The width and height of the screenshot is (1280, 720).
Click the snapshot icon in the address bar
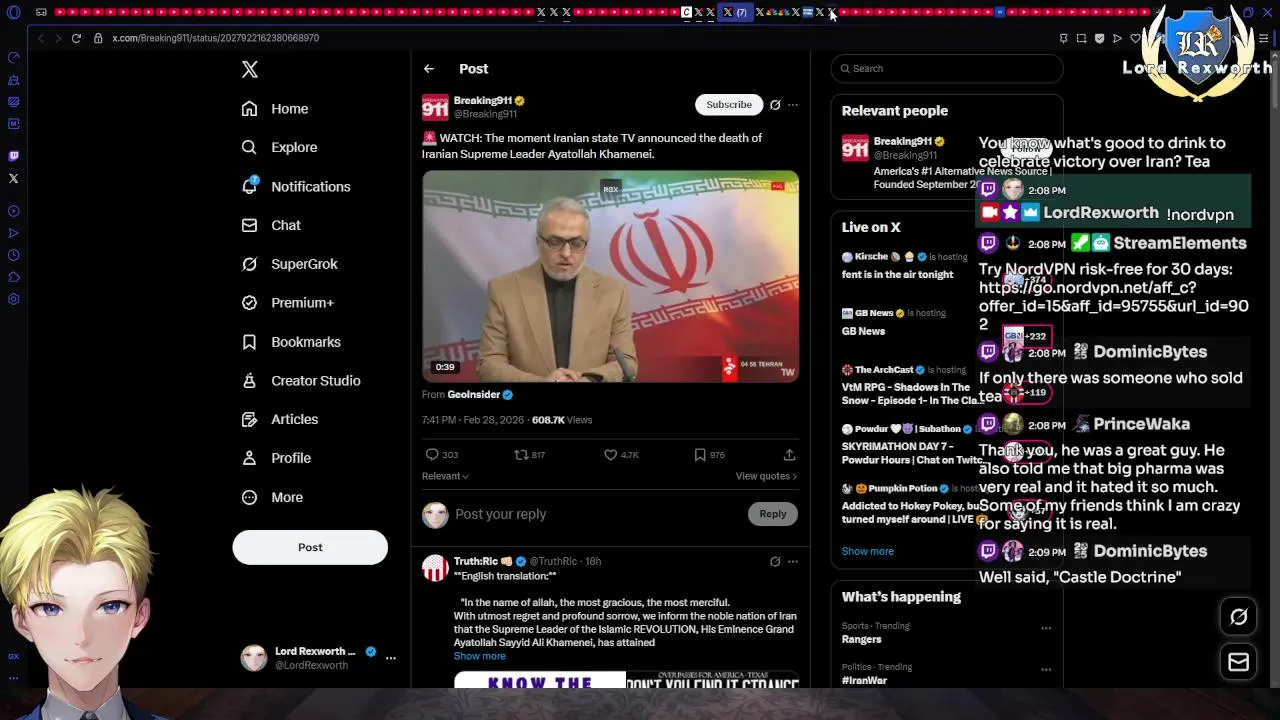pyautogui.click(x=1081, y=38)
